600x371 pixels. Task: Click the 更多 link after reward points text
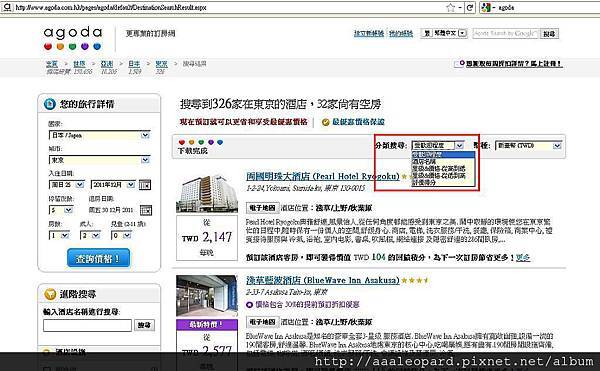[x=523, y=258]
